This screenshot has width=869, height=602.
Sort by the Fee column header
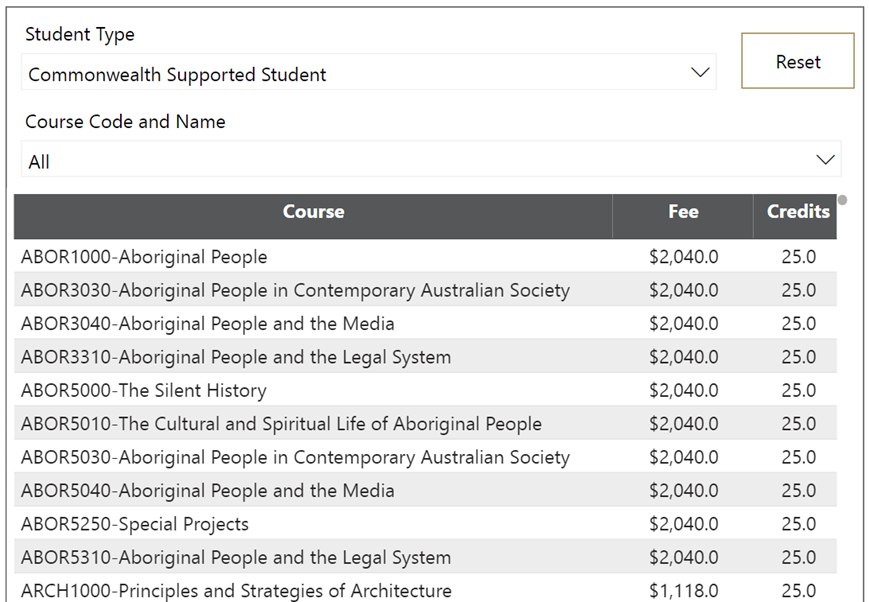(x=683, y=212)
